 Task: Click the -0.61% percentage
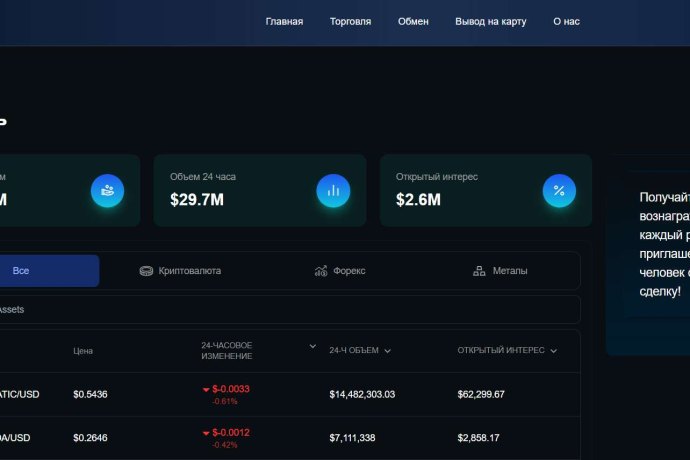pos(225,401)
